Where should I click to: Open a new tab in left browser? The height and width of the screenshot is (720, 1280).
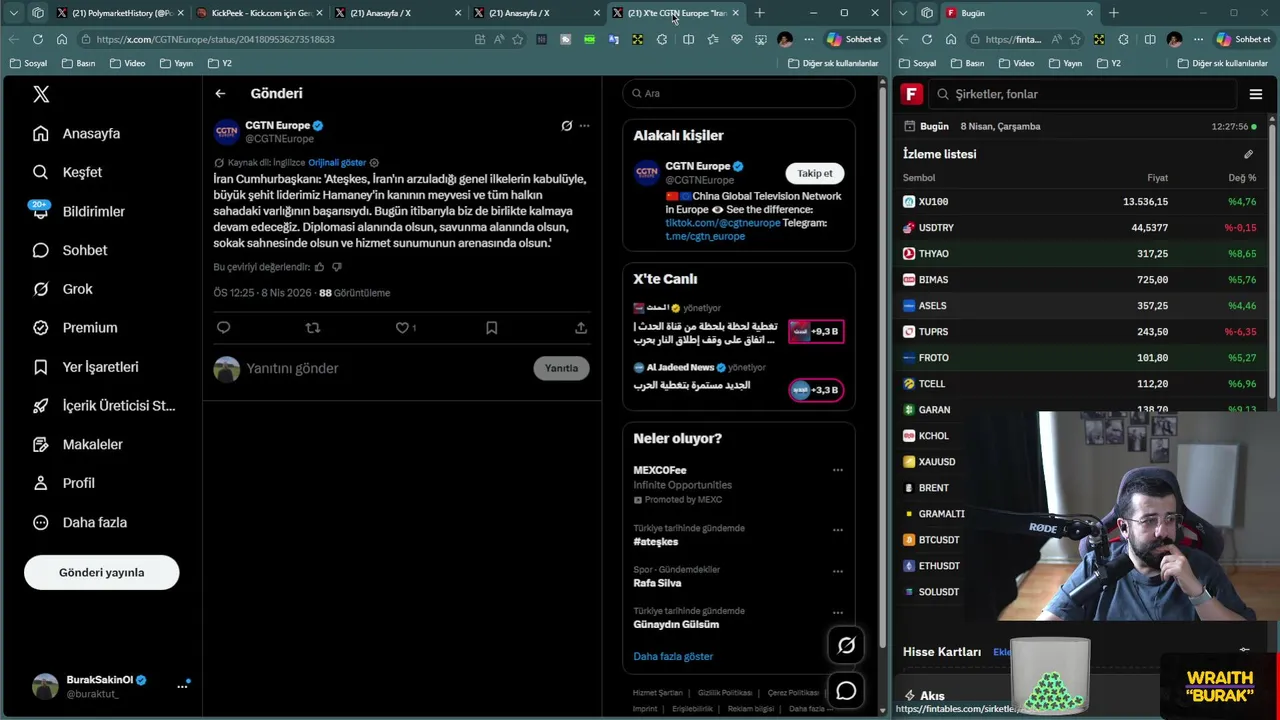point(759,13)
